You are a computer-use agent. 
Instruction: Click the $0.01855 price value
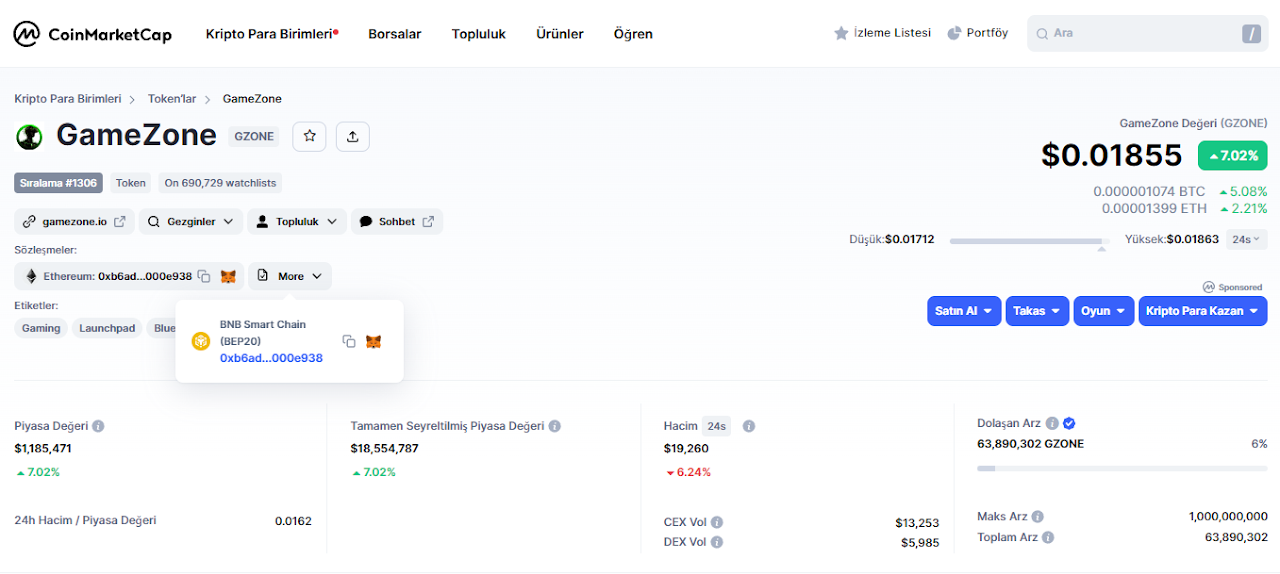[1112, 155]
